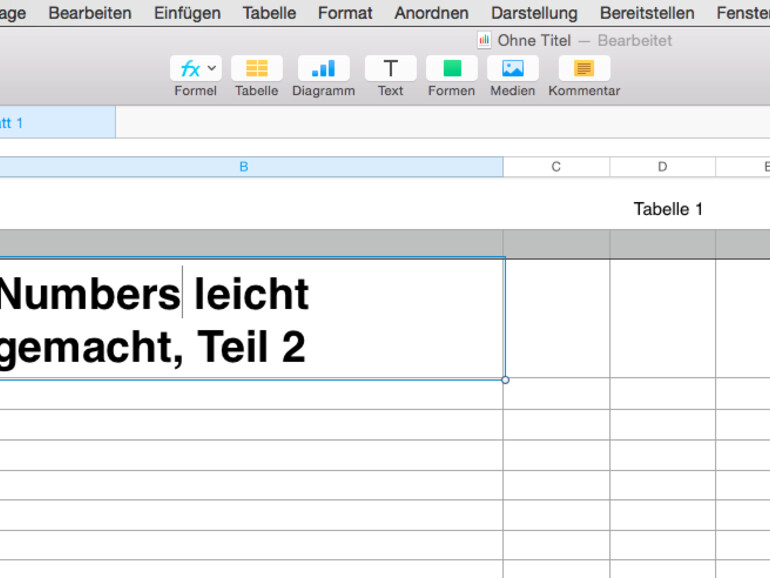
Task: Select the Blatt 1 sheet tab
Action: click(x=57, y=122)
